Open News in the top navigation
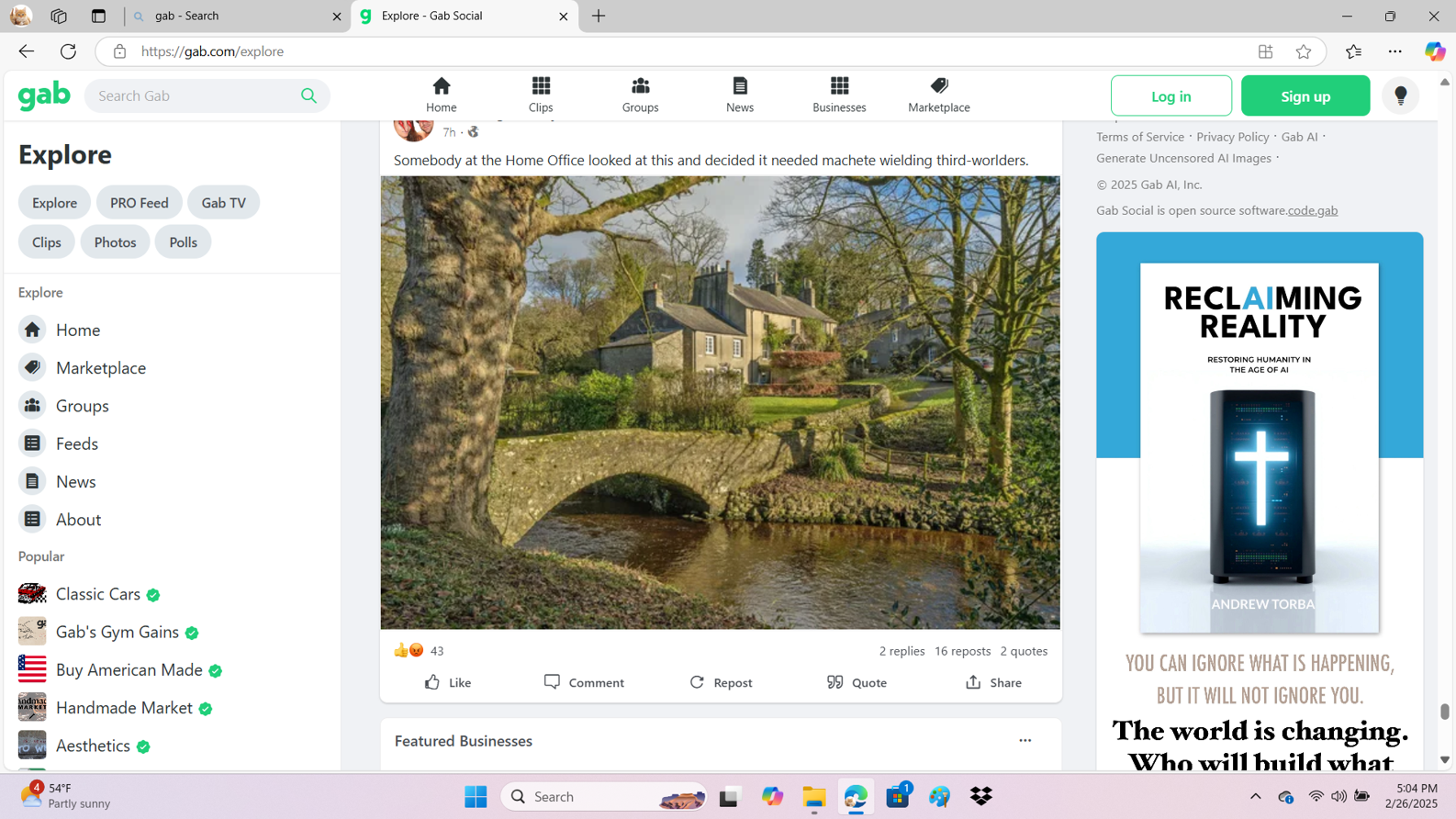Viewport: 1456px width, 819px height. pyautogui.click(x=740, y=95)
